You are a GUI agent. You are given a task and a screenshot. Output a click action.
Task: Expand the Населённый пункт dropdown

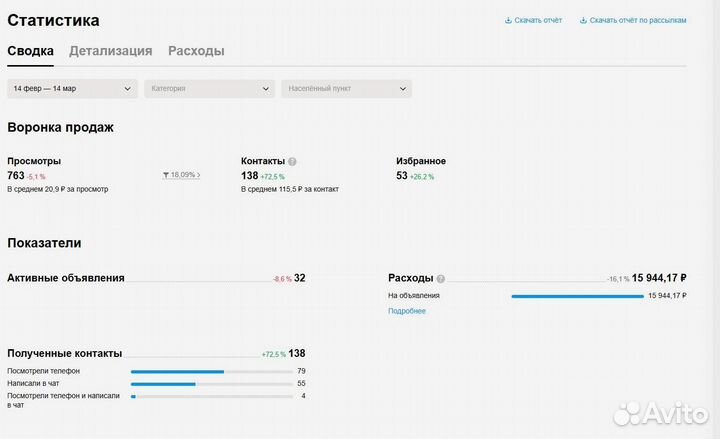[346, 89]
